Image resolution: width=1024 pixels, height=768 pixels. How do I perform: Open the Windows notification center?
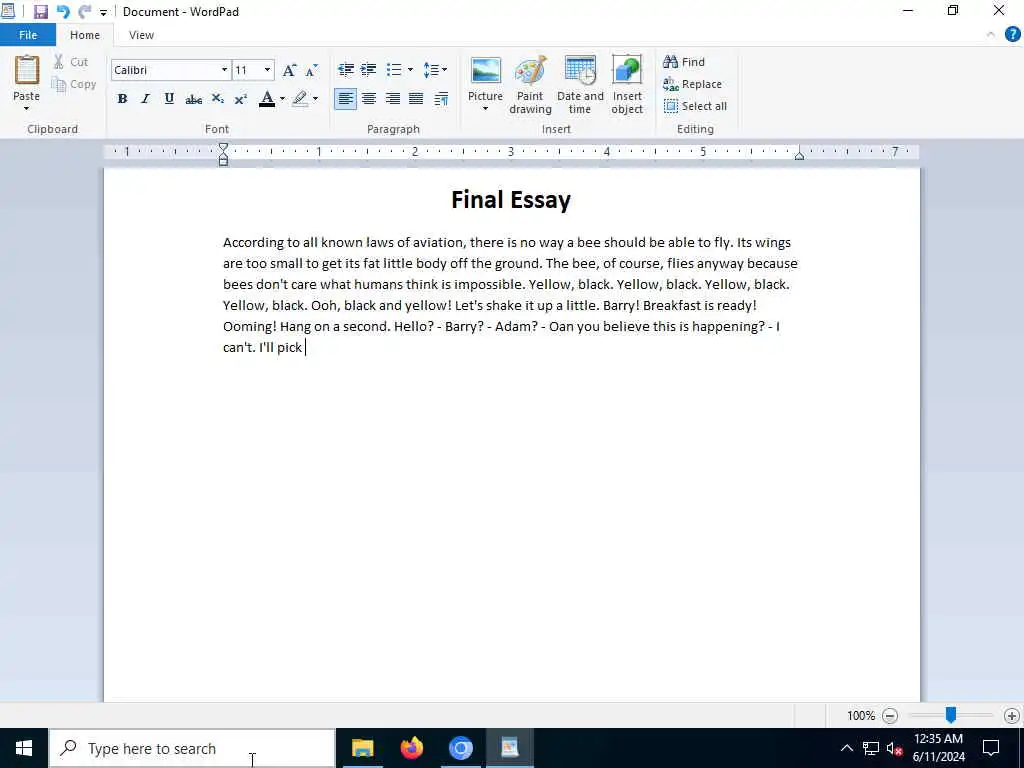point(991,748)
